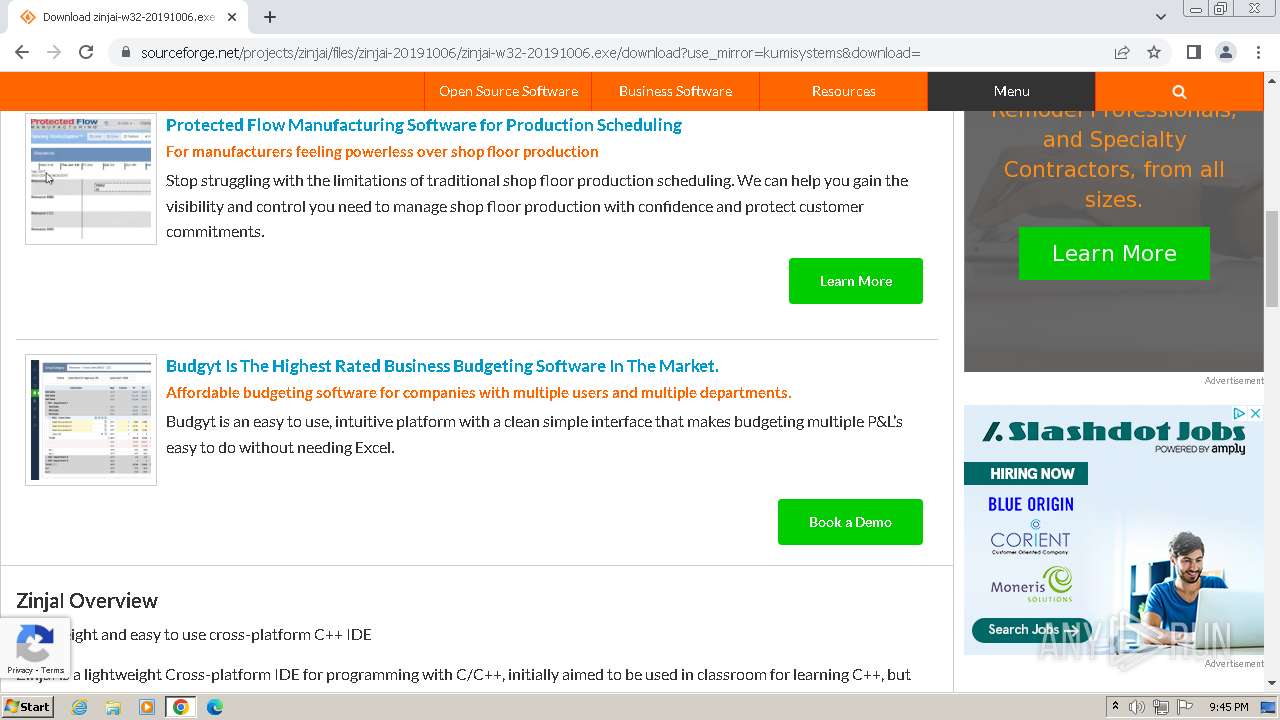Go back to the previous page
The width and height of the screenshot is (1280, 720).
(22, 52)
